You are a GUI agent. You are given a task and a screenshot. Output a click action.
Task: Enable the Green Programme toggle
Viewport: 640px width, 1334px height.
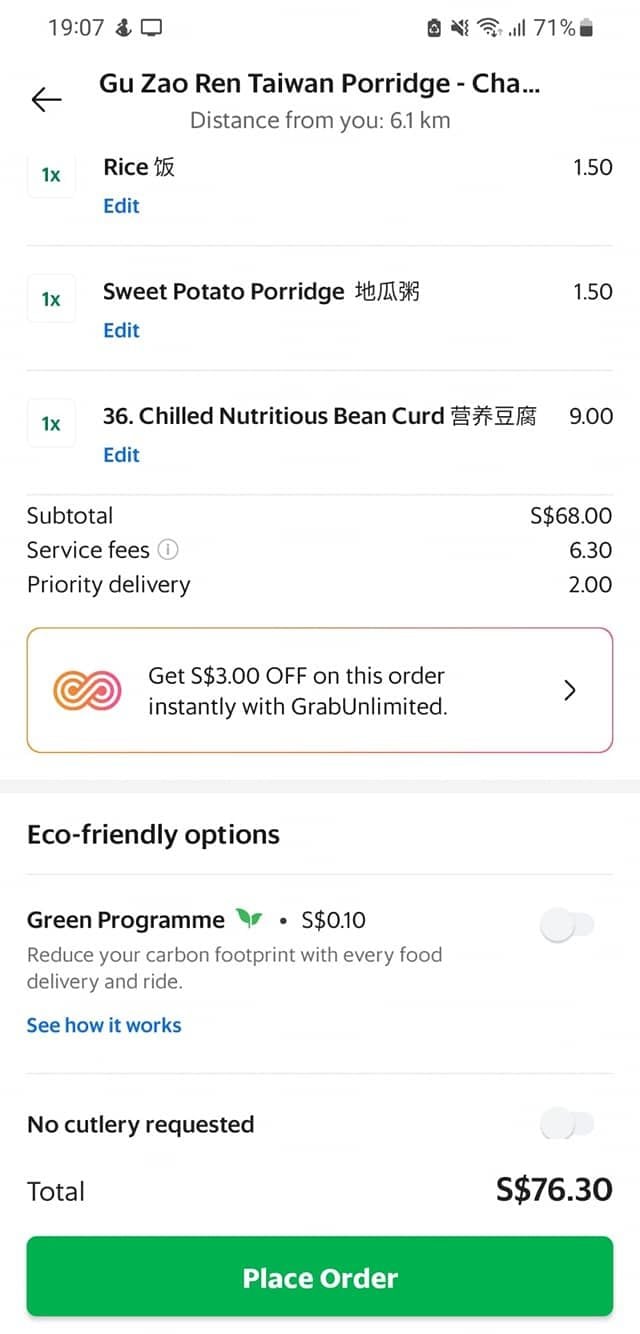pos(567,926)
